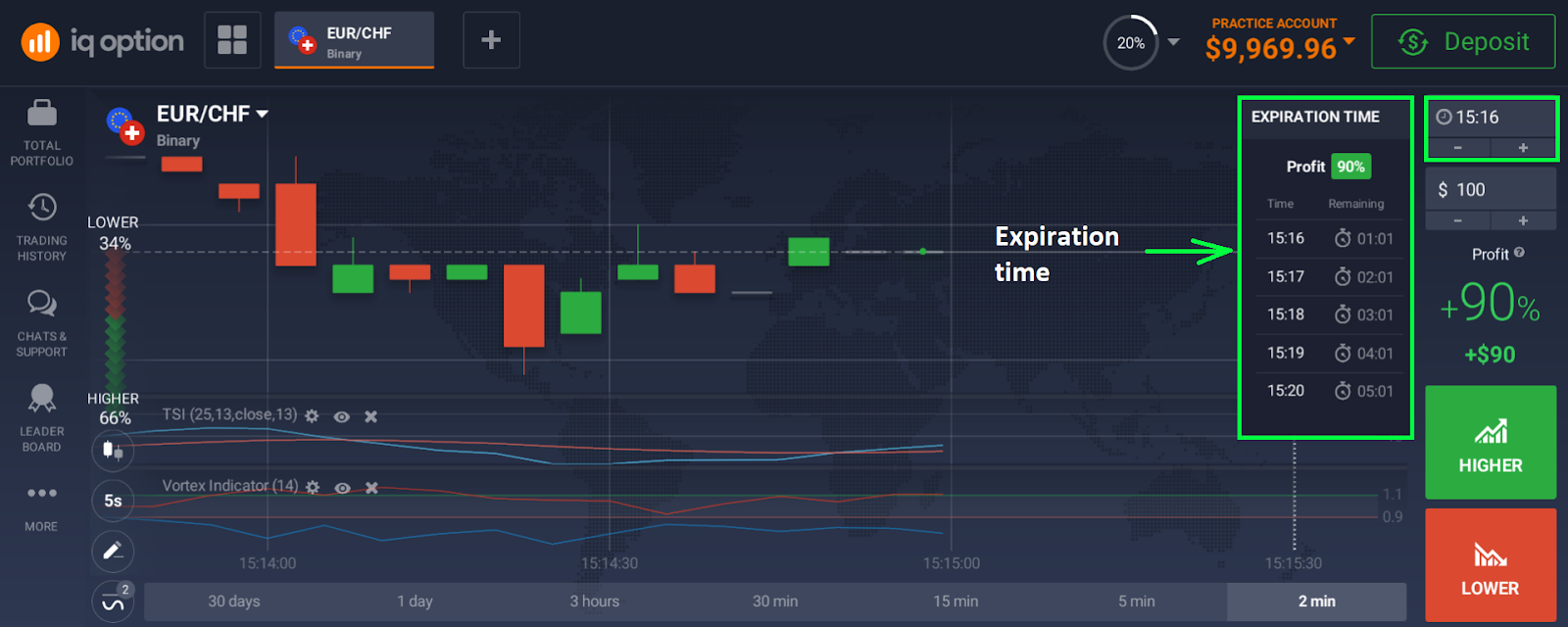This screenshot has height=627, width=1568.
Task: Increase trade amount with plus
Action: pos(1523,221)
